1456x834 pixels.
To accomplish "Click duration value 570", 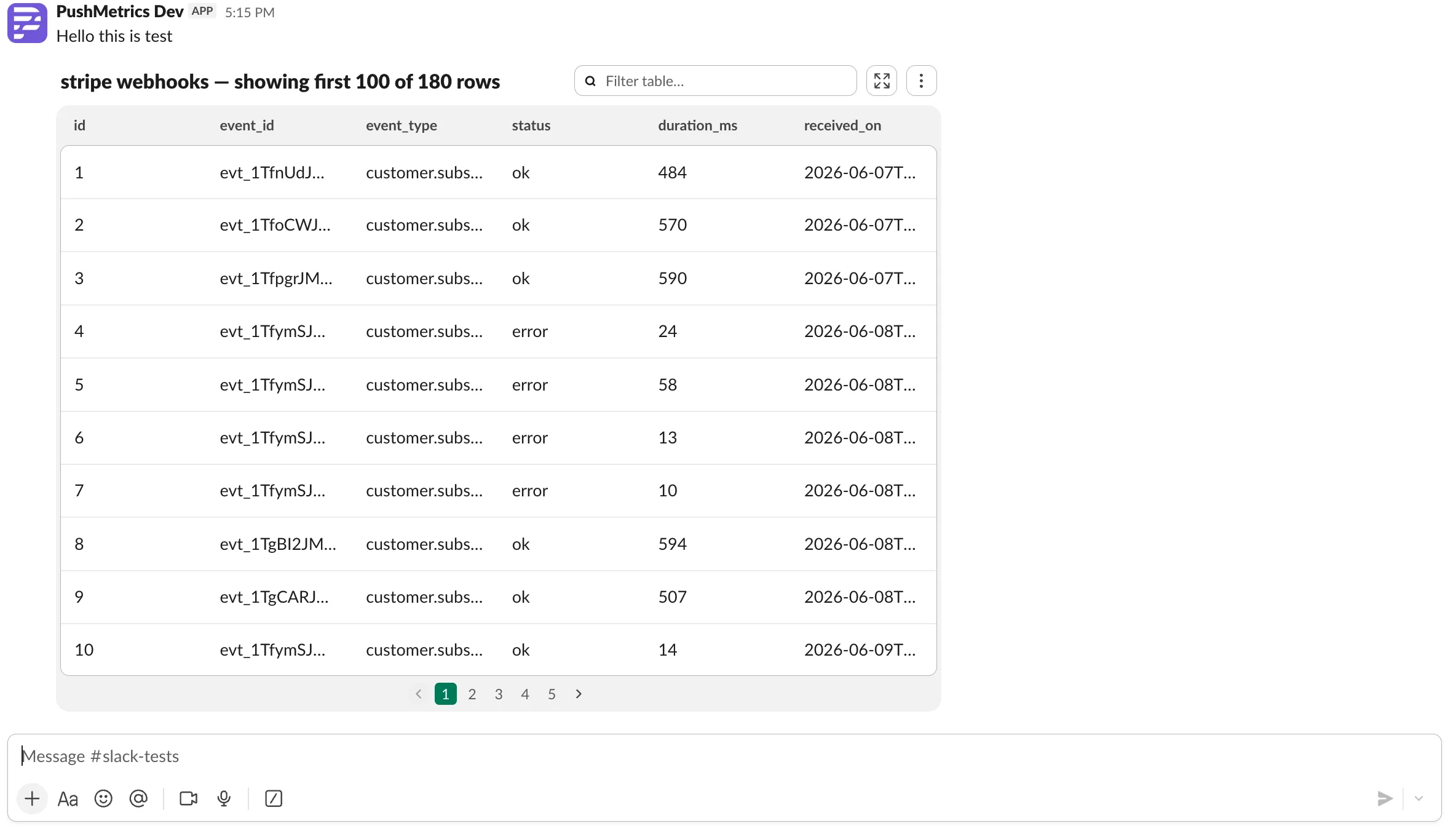I will [673, 225].
